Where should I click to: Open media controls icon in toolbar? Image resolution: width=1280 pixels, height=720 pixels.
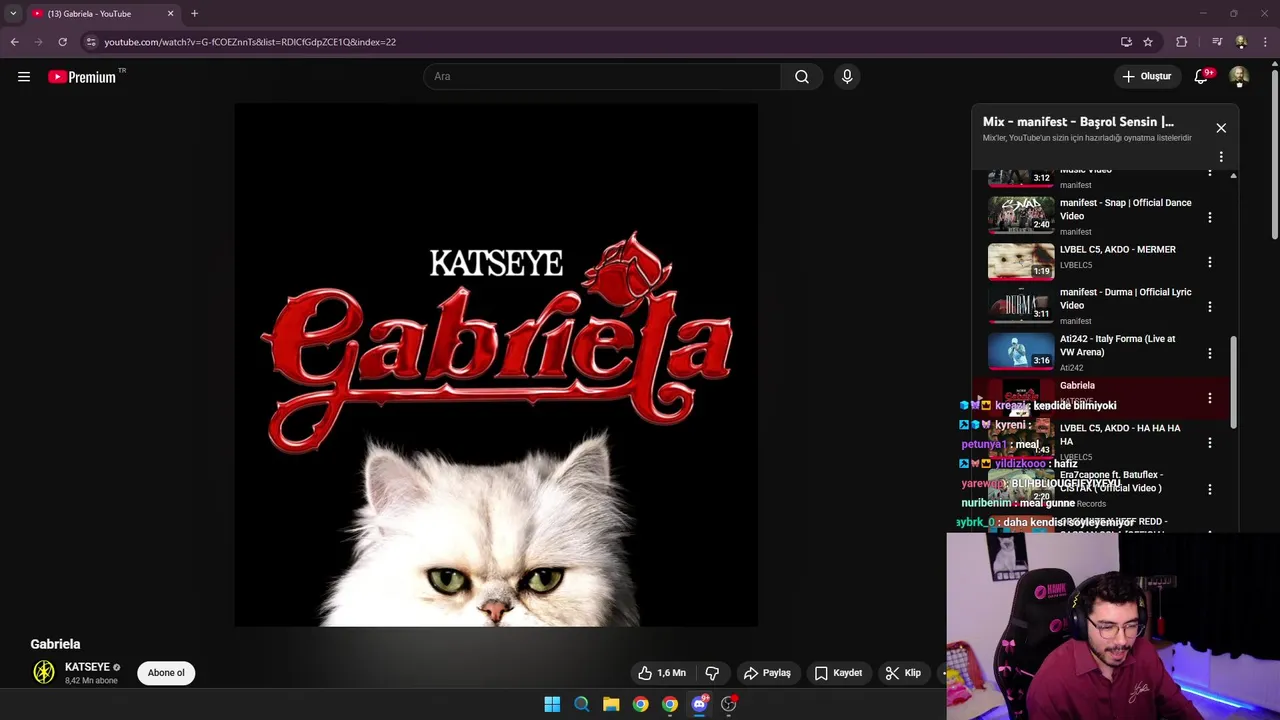(x=1217, y=42)
